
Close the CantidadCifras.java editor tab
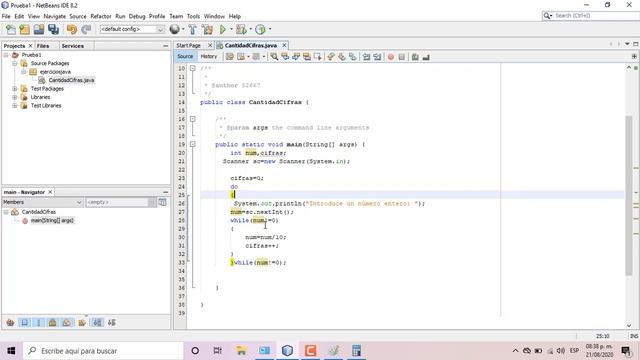pos(284,45)
